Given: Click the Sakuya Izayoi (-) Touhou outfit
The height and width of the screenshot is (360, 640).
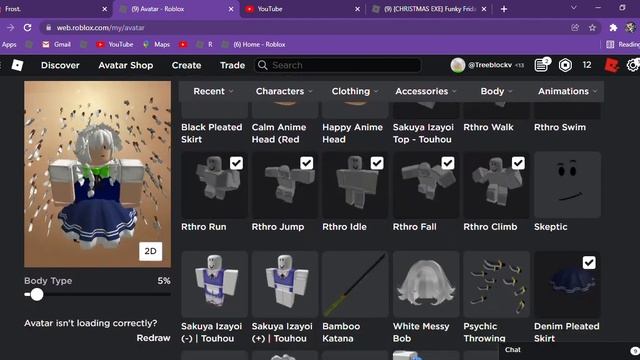Looking at the screenshot, I should tap(214, 284).
